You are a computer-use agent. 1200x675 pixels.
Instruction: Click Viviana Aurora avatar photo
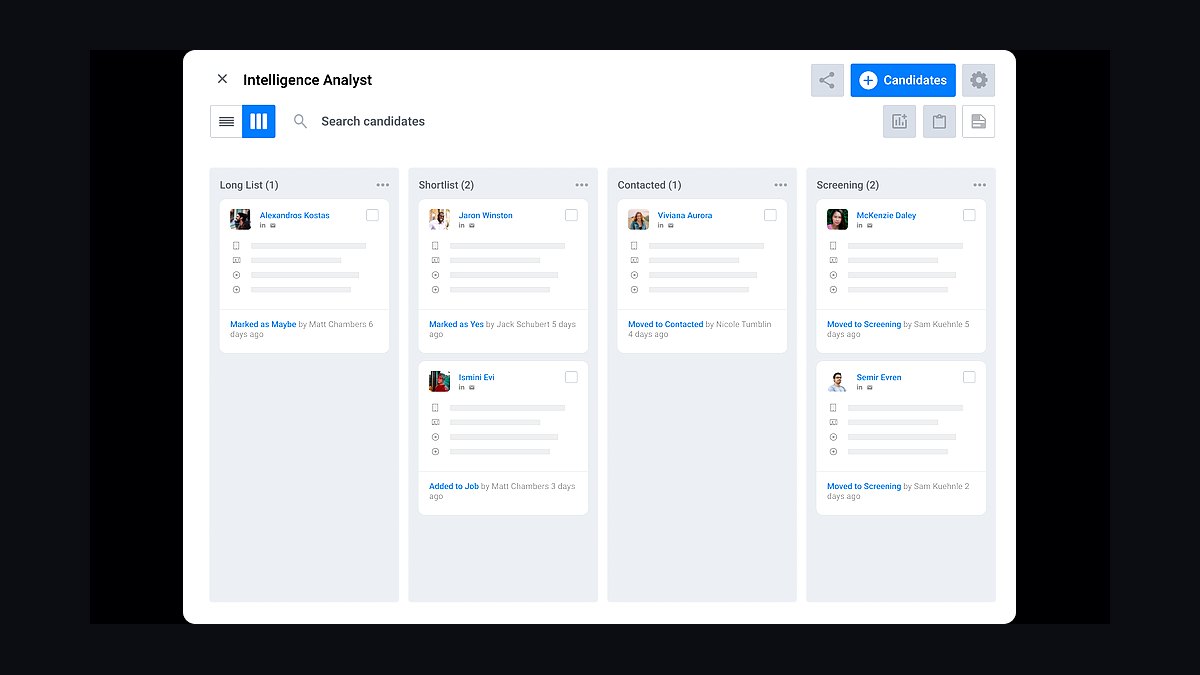(x=638, y=219)
